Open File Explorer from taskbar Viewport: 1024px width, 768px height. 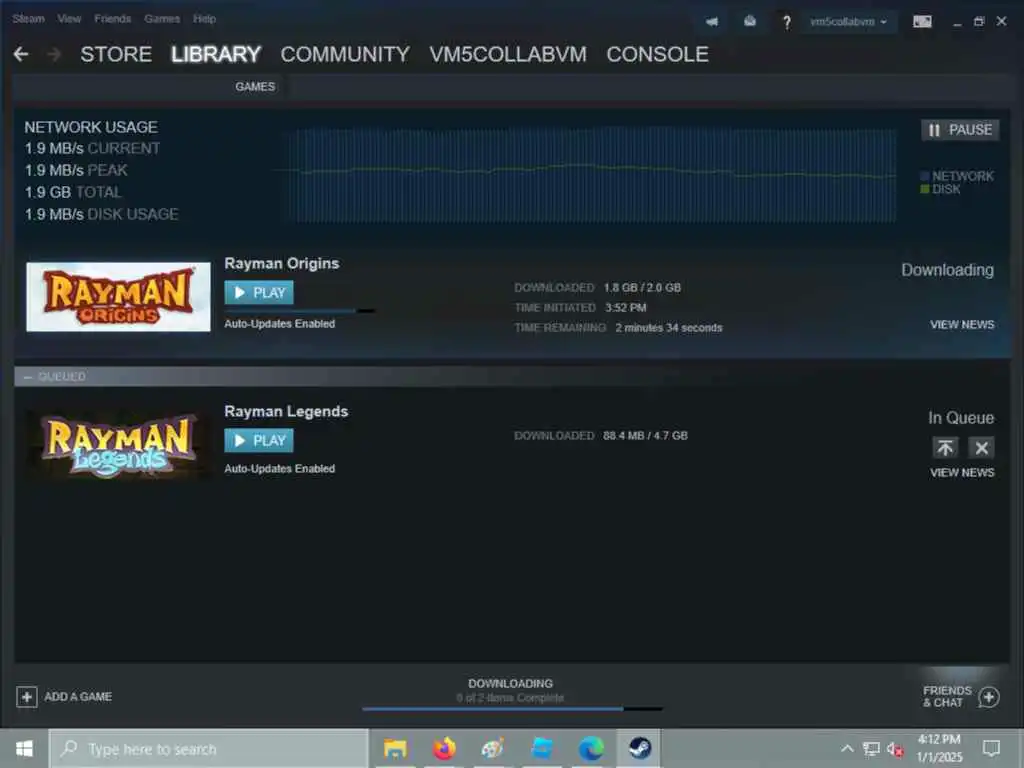pyautogui.click(x=395, y=748)
